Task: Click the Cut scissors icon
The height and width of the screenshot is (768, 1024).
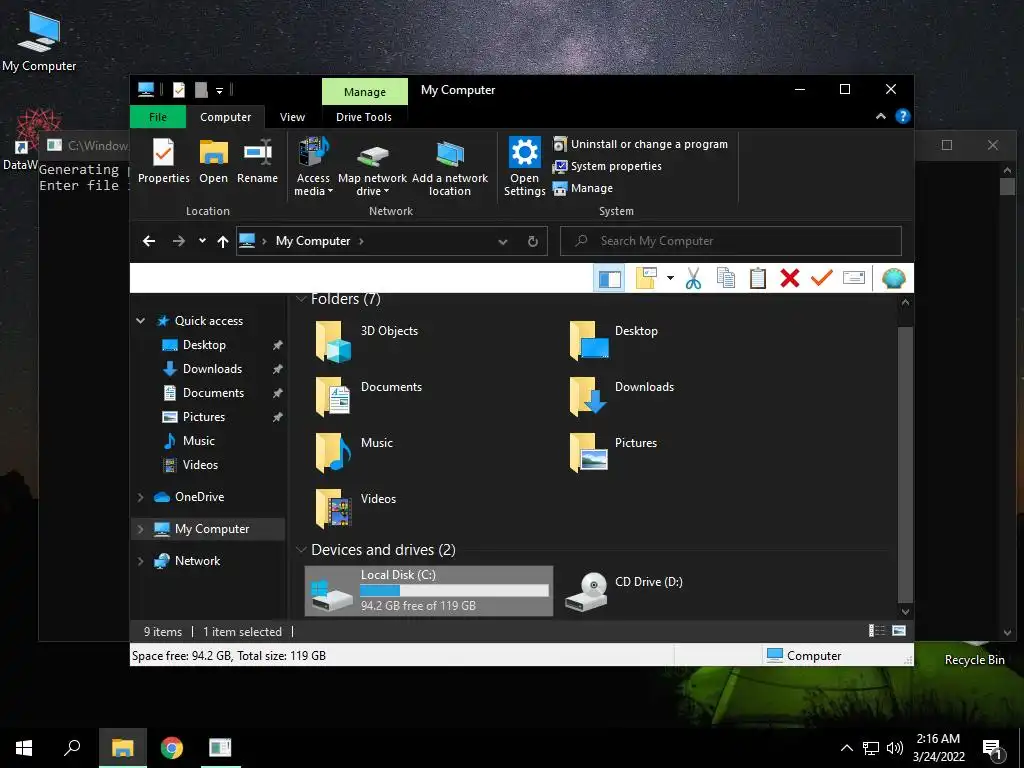Action: tap(694, 278)
